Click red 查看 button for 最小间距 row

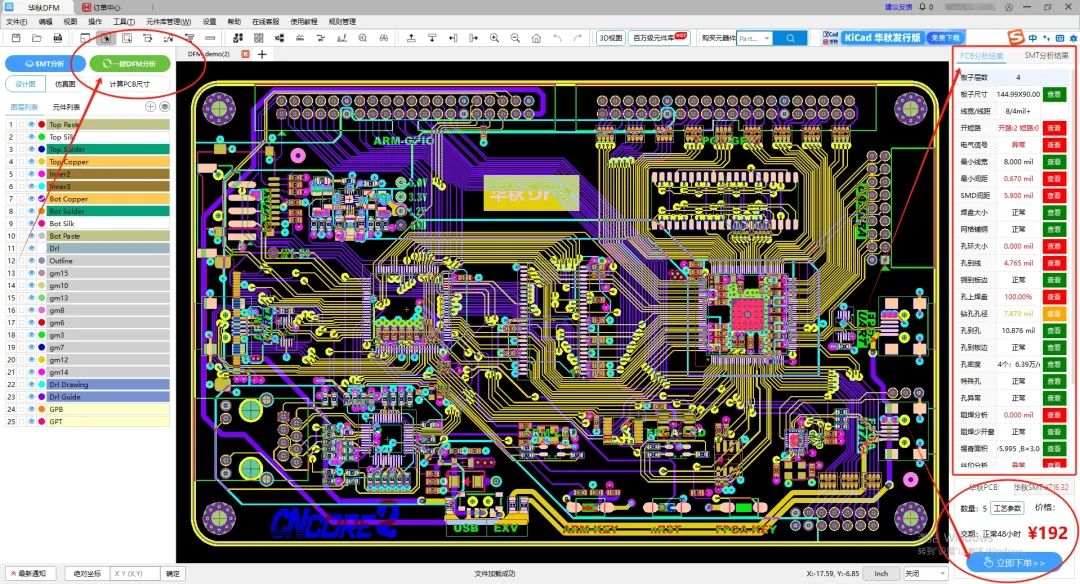1054,178
